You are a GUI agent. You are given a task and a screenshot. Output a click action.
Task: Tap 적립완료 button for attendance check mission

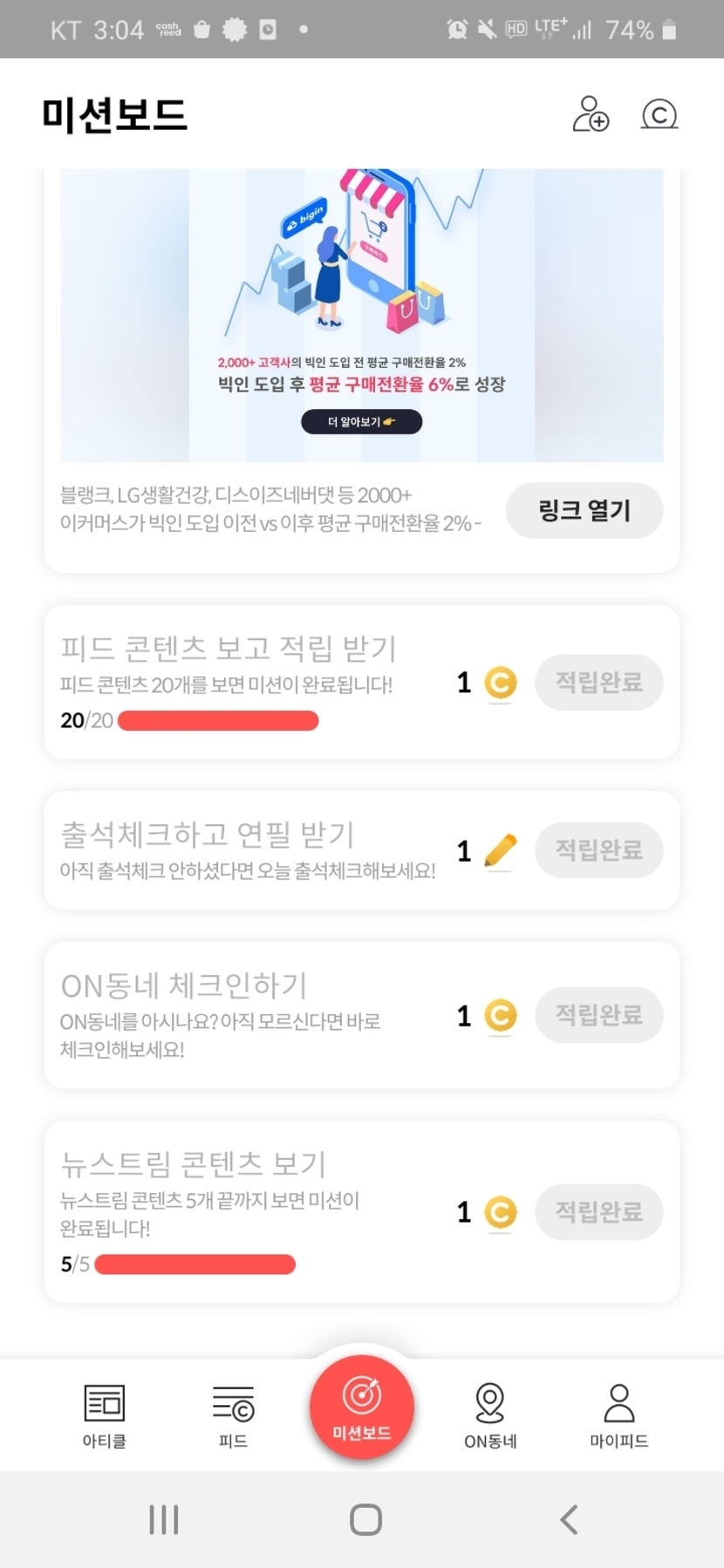point(598,850)
